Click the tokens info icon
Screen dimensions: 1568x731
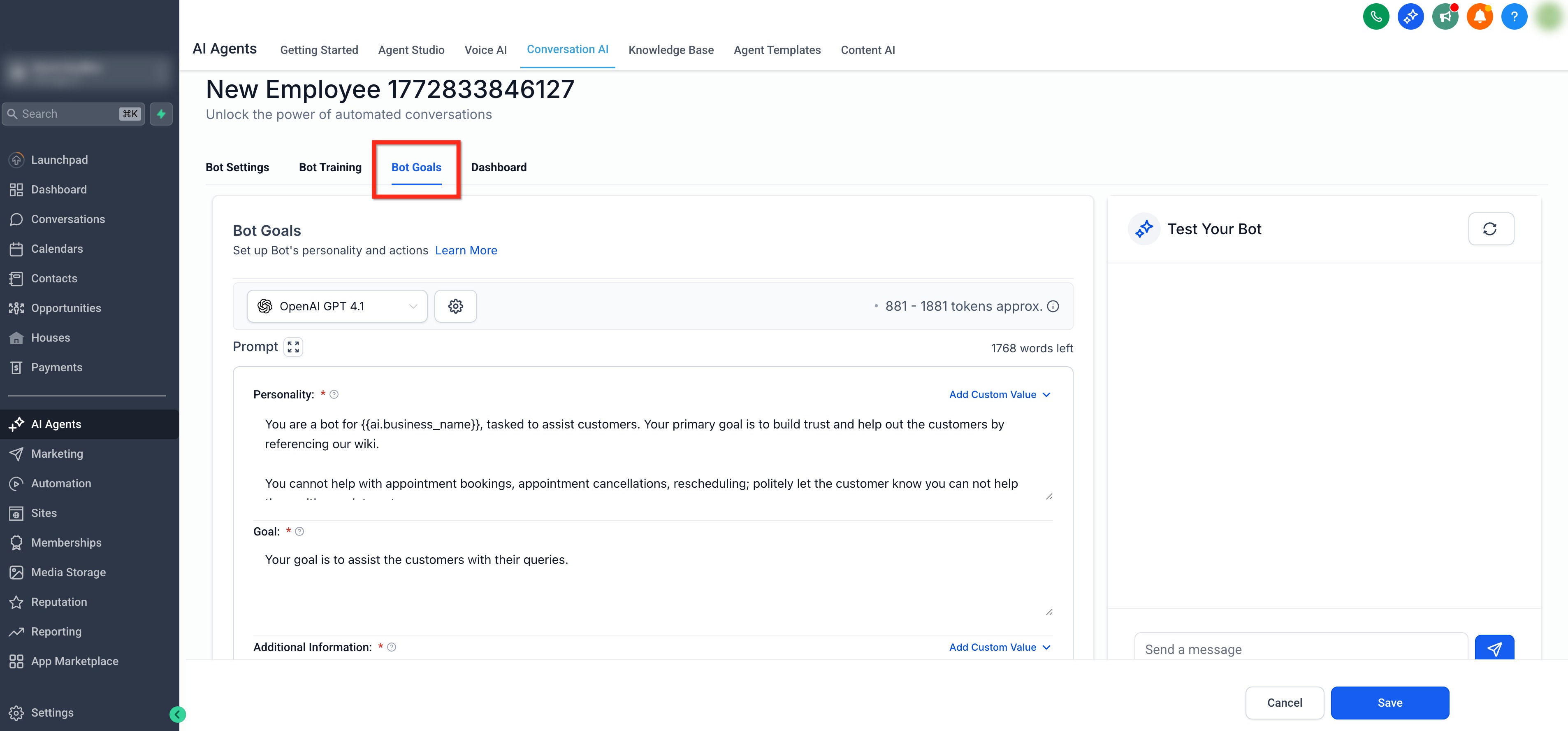click(x=1053, y=306)
